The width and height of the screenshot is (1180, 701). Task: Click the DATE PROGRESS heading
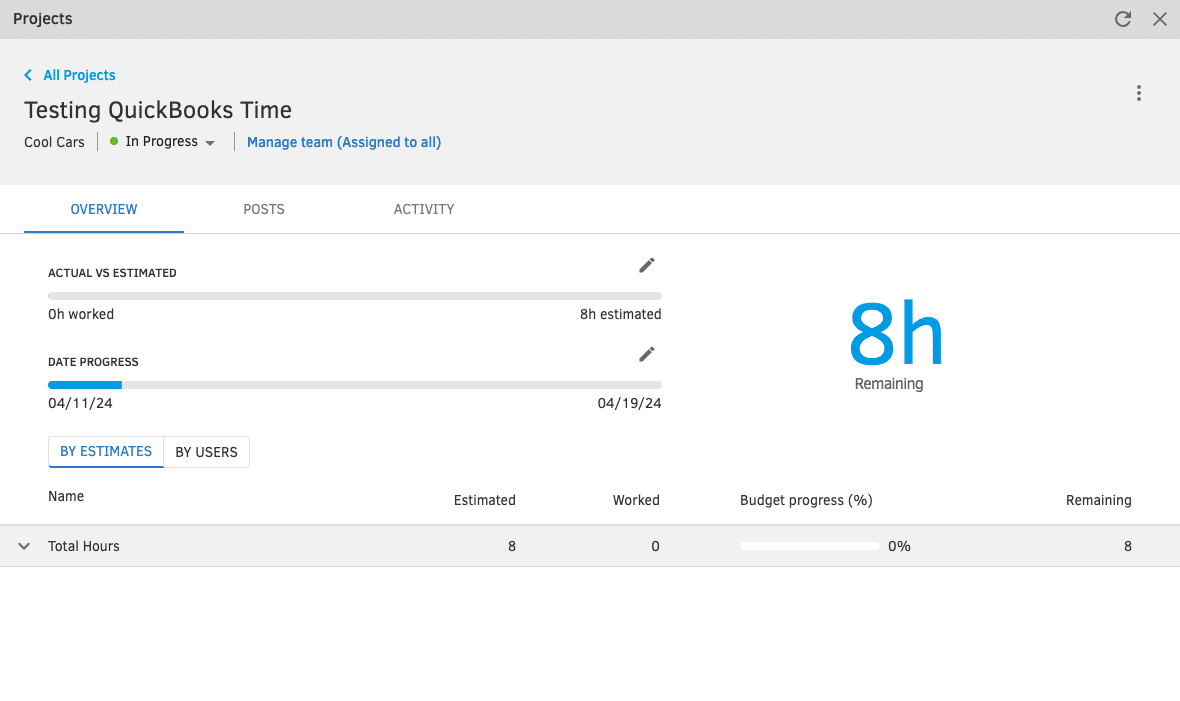(x=93, y=362)
